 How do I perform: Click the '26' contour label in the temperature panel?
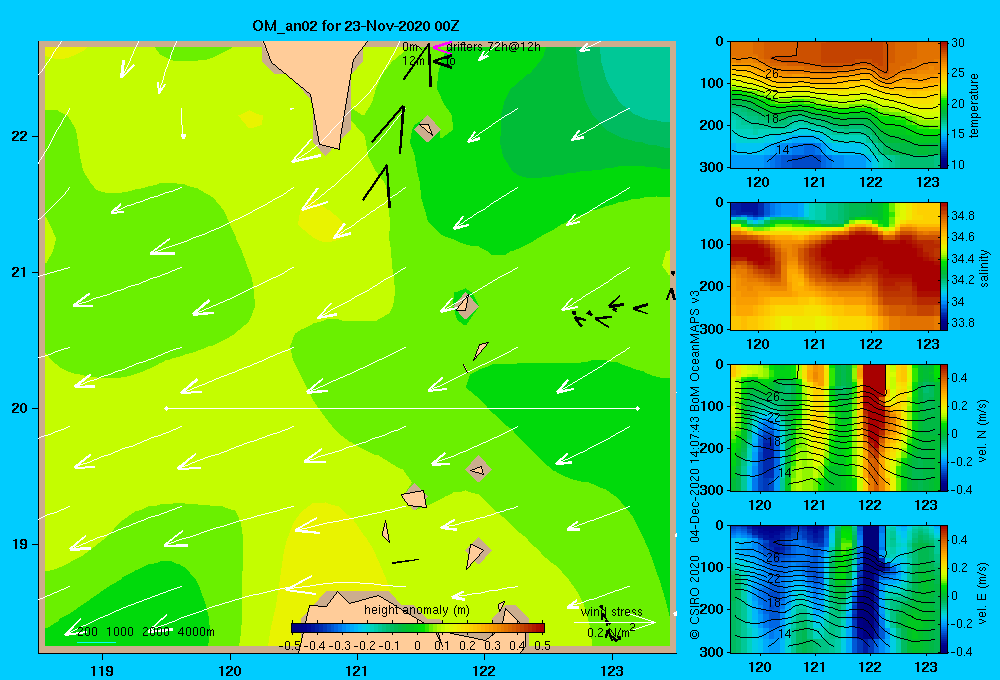point(772,74)
